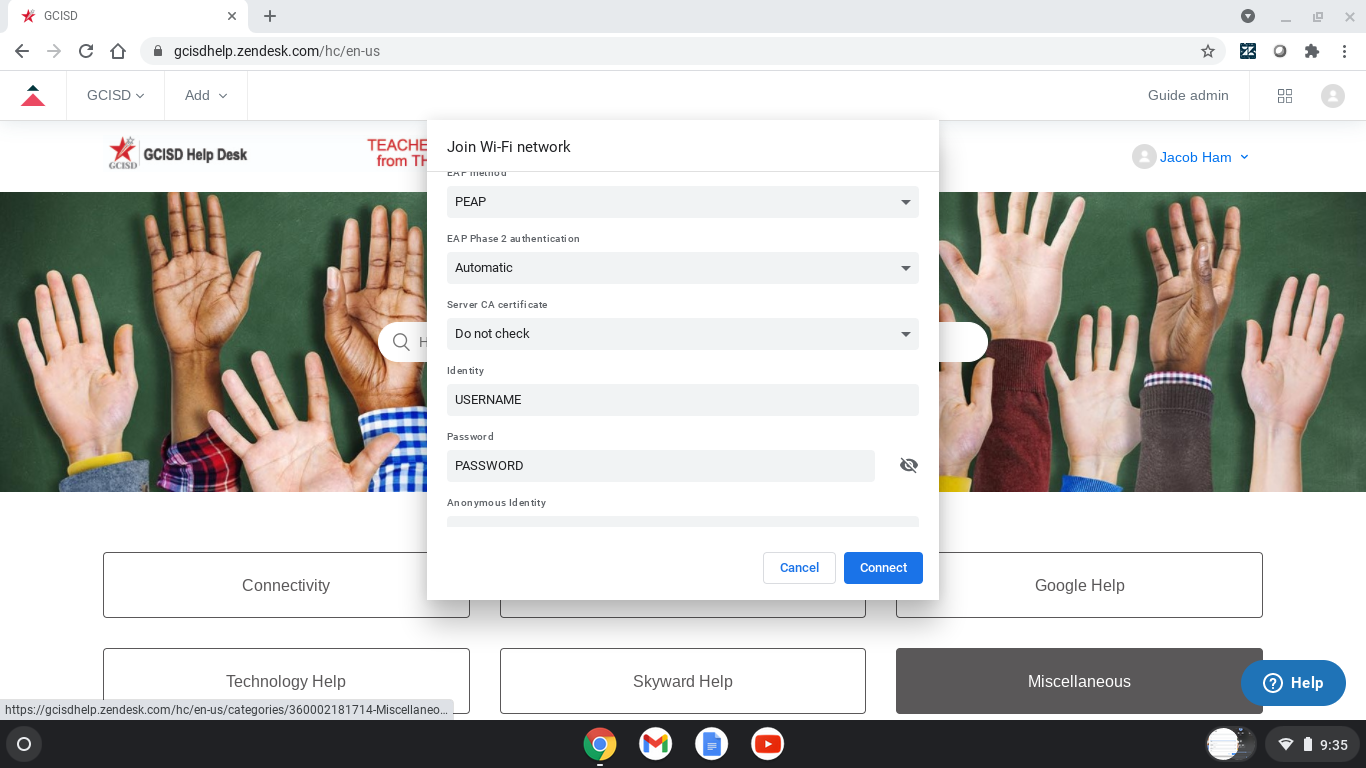The image size is (1366, 768).
Task: Click the dark circle extension icon
Action: click(x=1280, y=51)
